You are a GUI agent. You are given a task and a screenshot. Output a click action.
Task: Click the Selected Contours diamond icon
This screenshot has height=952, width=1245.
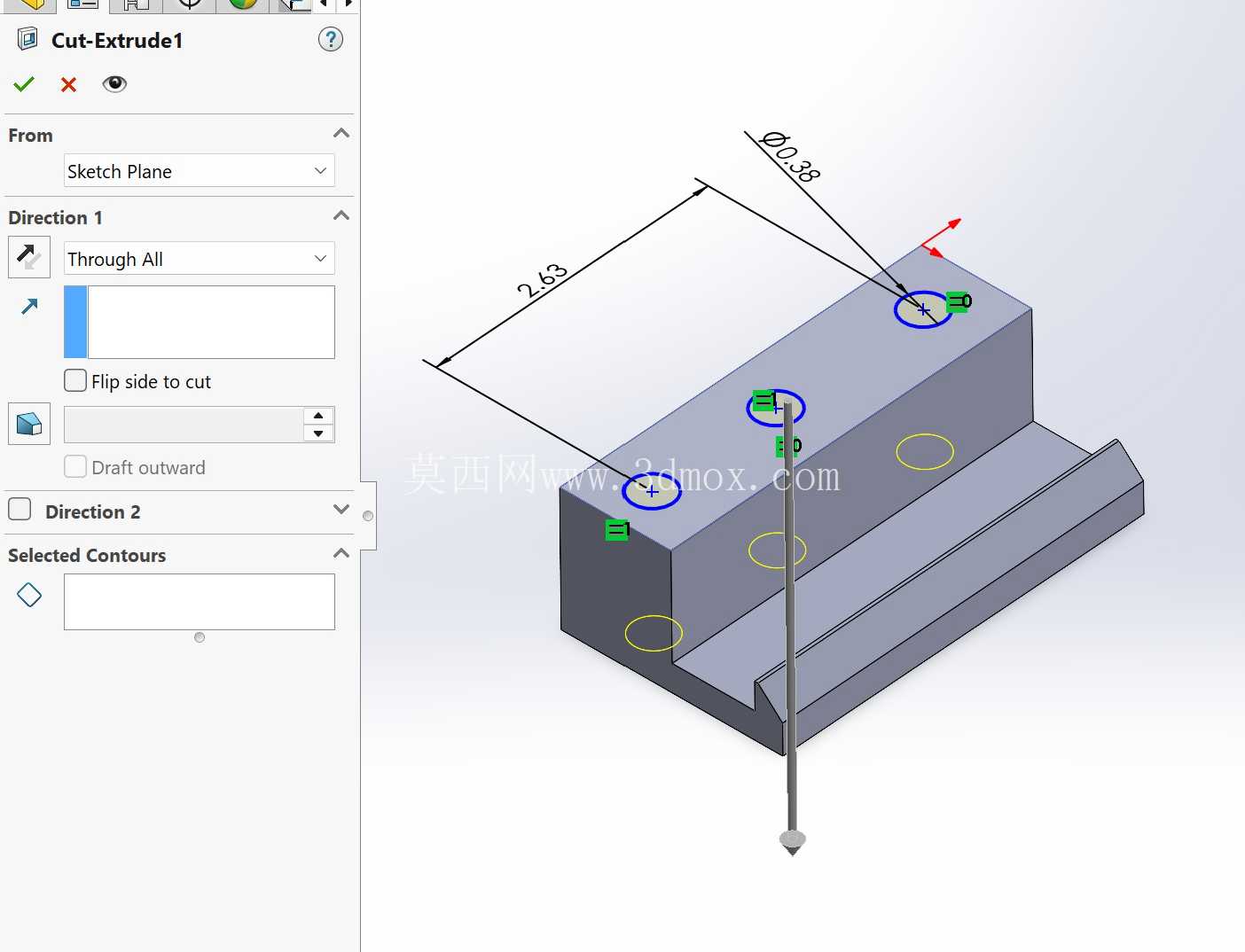(x=29, y=595)
